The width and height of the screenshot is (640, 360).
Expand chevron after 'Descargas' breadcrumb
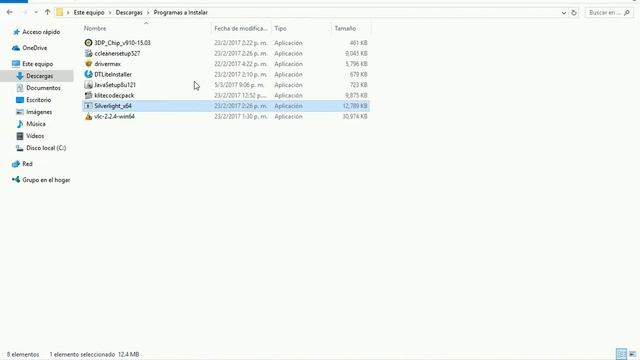148,13
